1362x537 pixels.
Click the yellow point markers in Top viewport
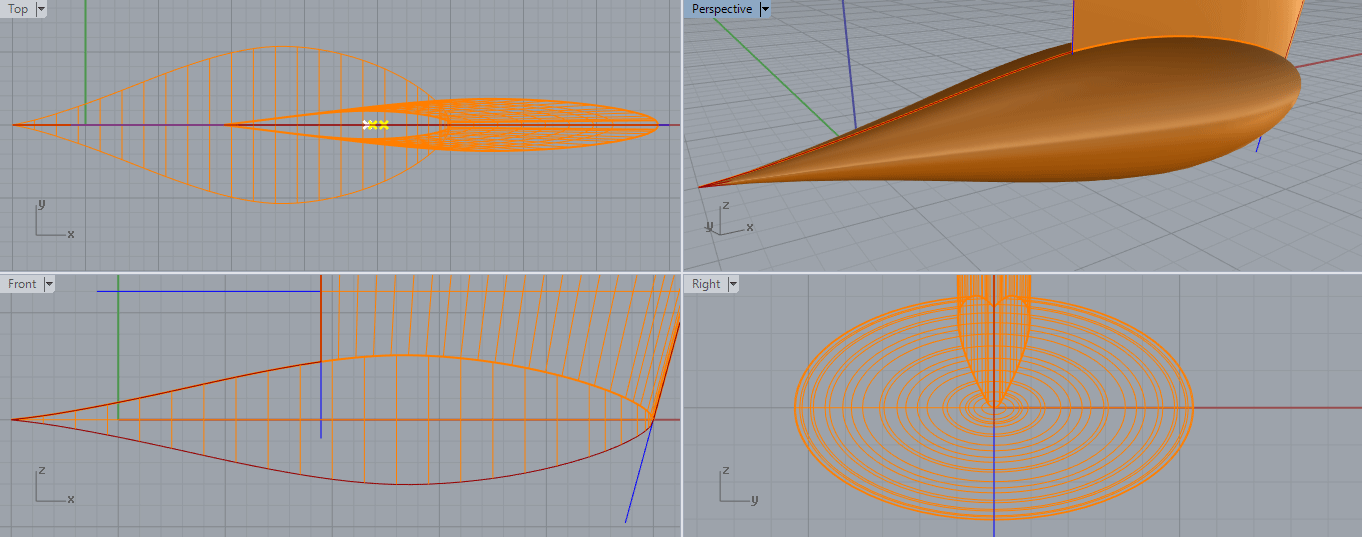coord(376,125)
